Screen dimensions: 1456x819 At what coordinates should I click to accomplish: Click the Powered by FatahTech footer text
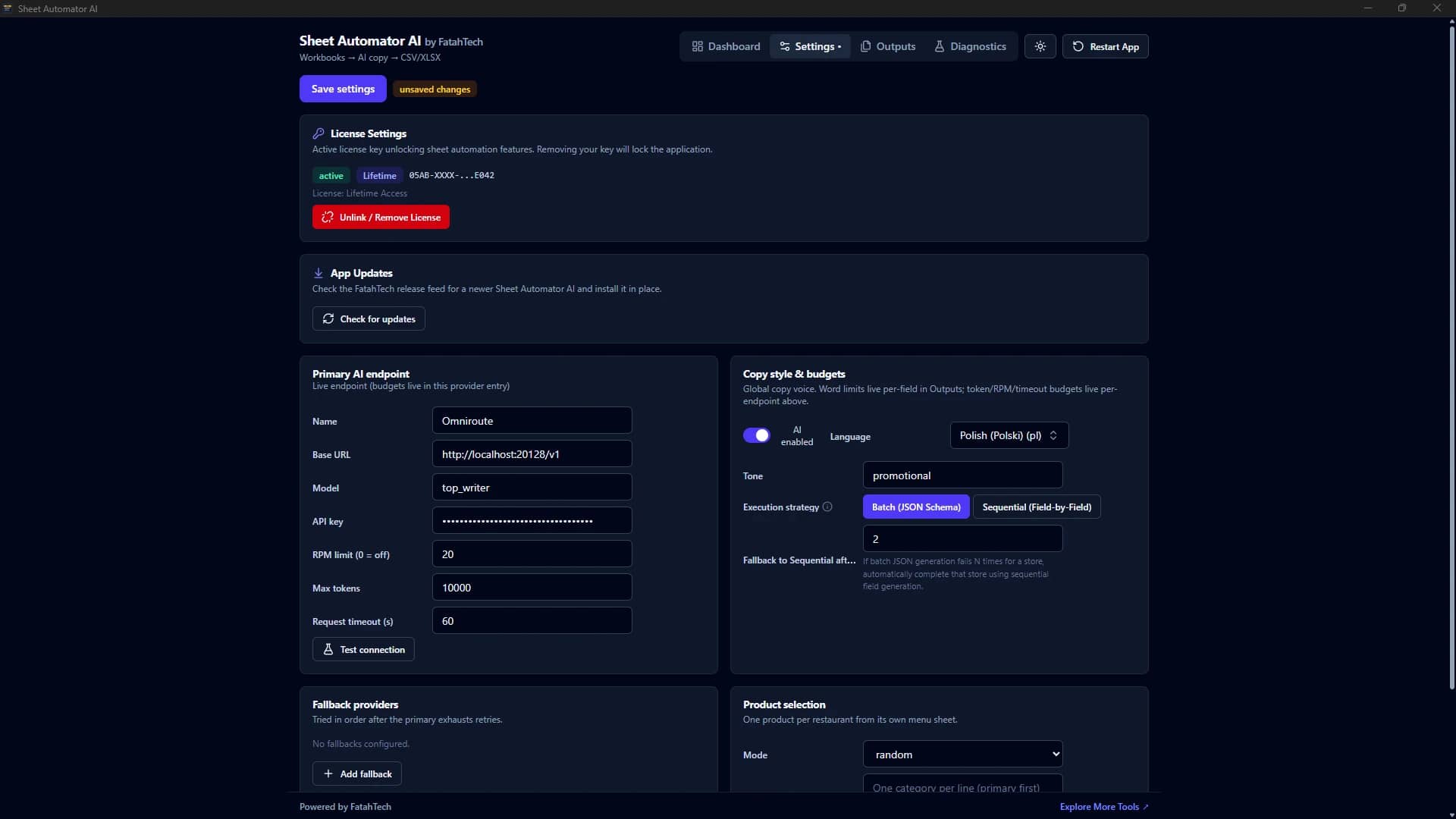pos(345,807)
